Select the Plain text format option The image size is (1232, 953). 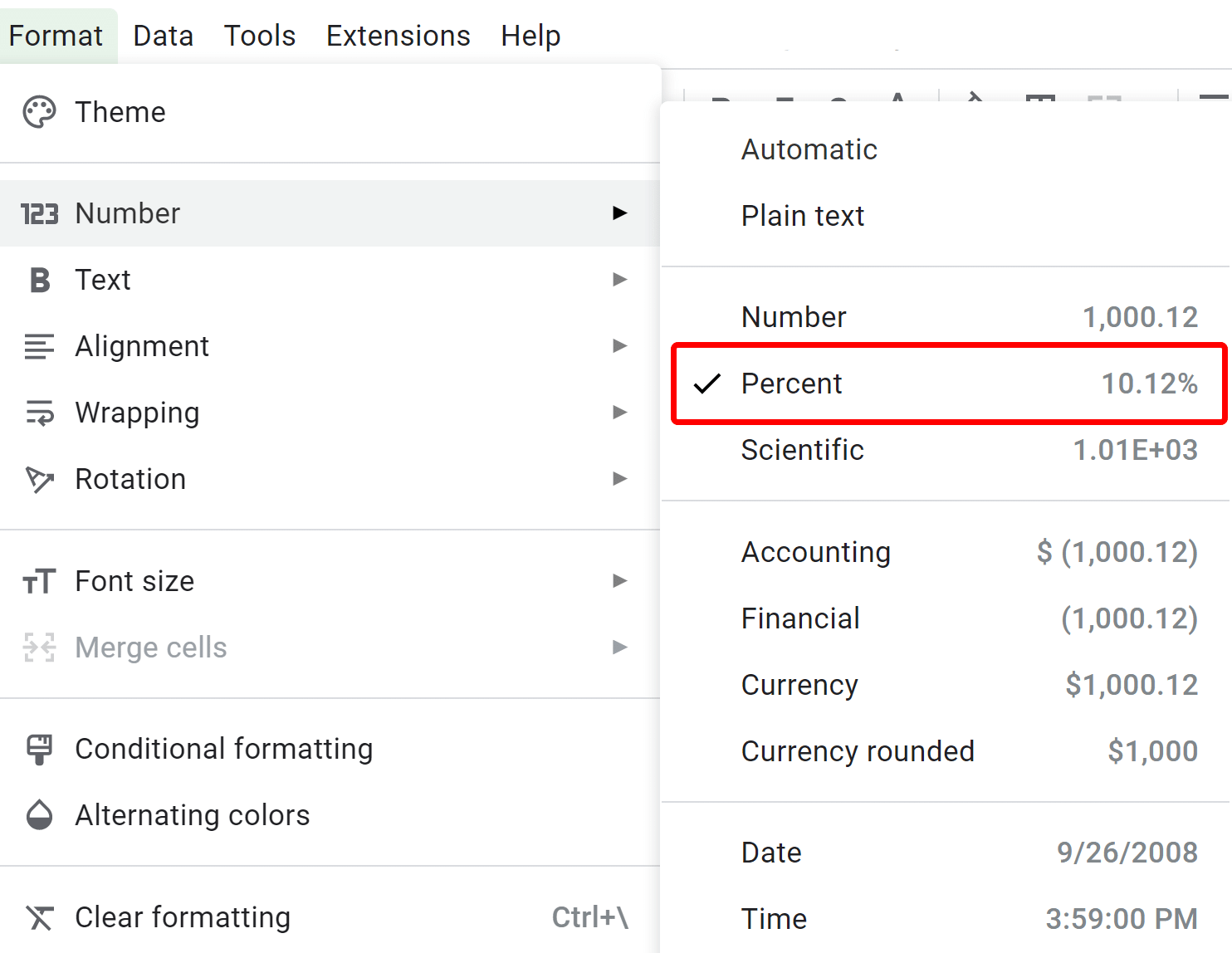[x=802, y=216]
